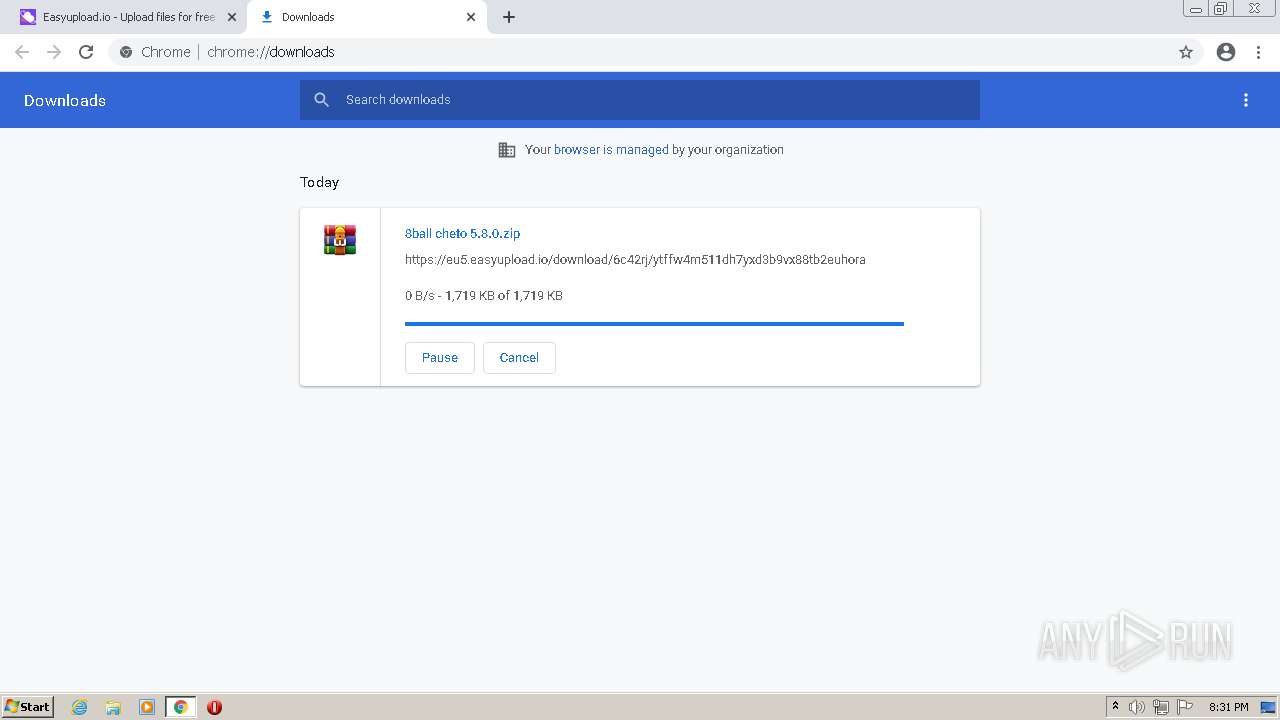This screenshot has height=720, width=1280.
Task: Open the Windows Start menu
Action: 28,707
